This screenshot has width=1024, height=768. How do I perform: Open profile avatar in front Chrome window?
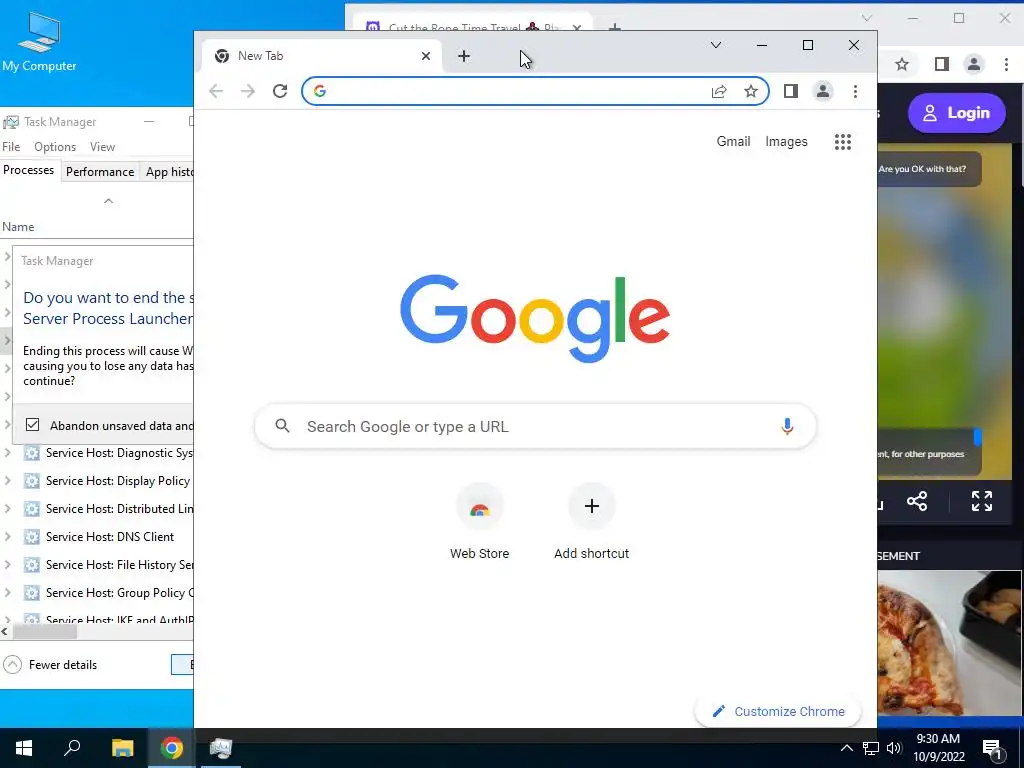823,91
